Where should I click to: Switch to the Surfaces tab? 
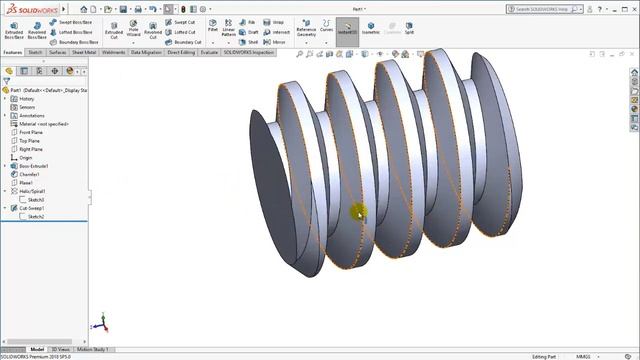tap(58, 52)
